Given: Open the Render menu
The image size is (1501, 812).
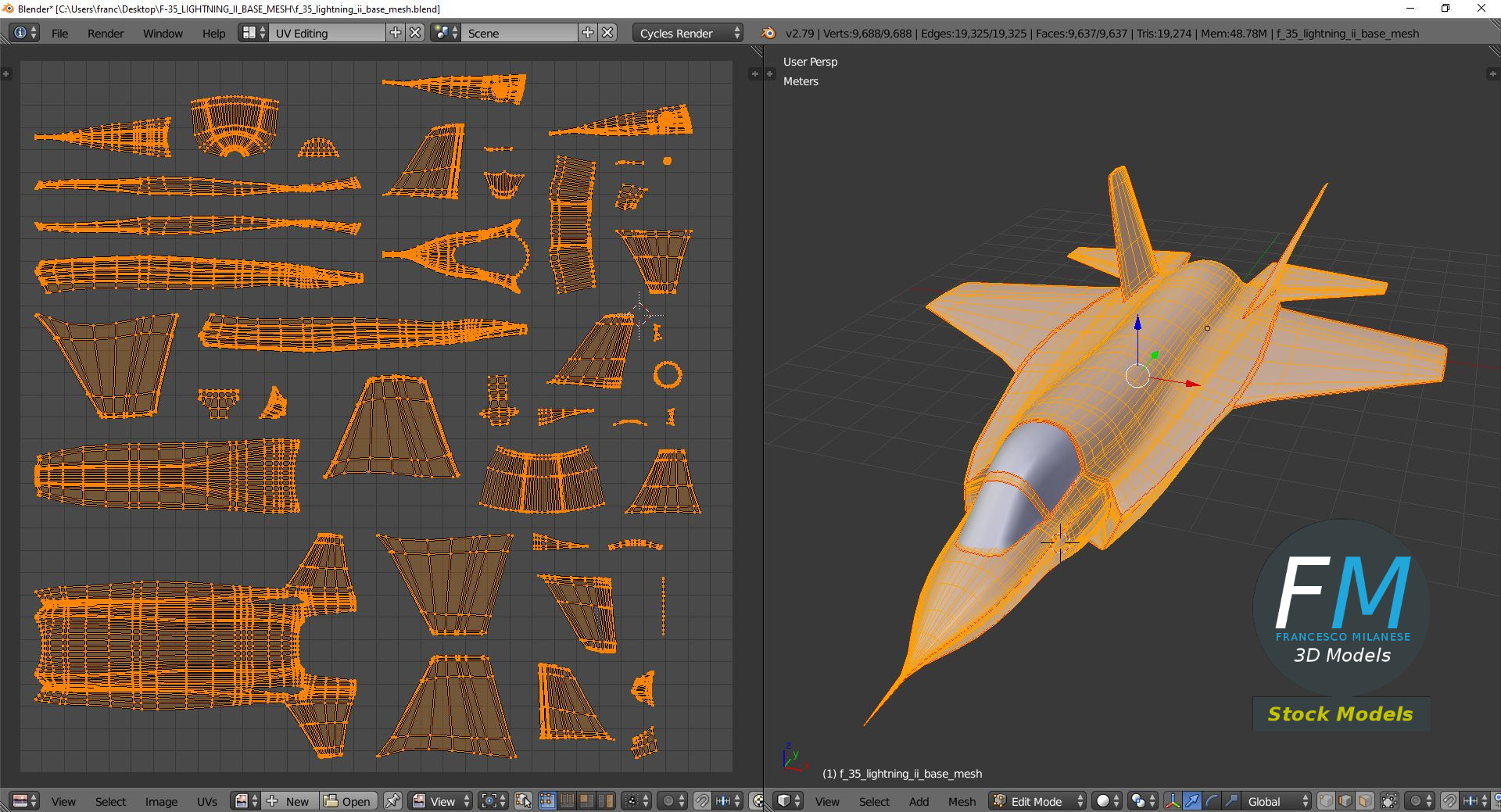Looking at the screenshot, I should tap(106, 33).
